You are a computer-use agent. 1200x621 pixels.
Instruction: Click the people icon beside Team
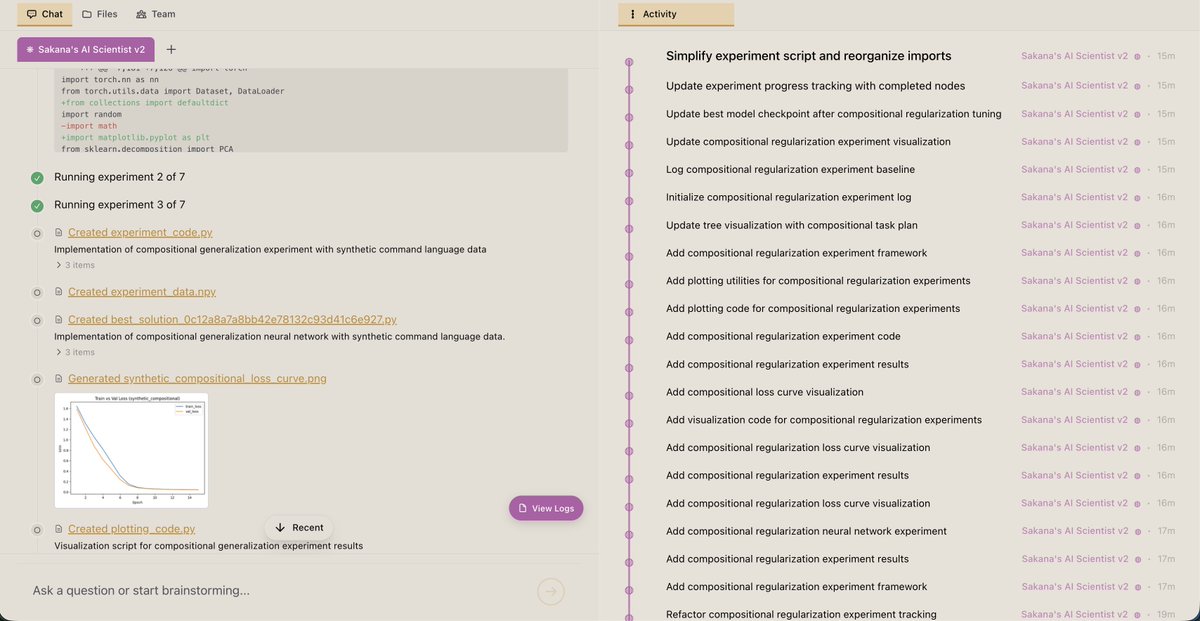[141, 14]
